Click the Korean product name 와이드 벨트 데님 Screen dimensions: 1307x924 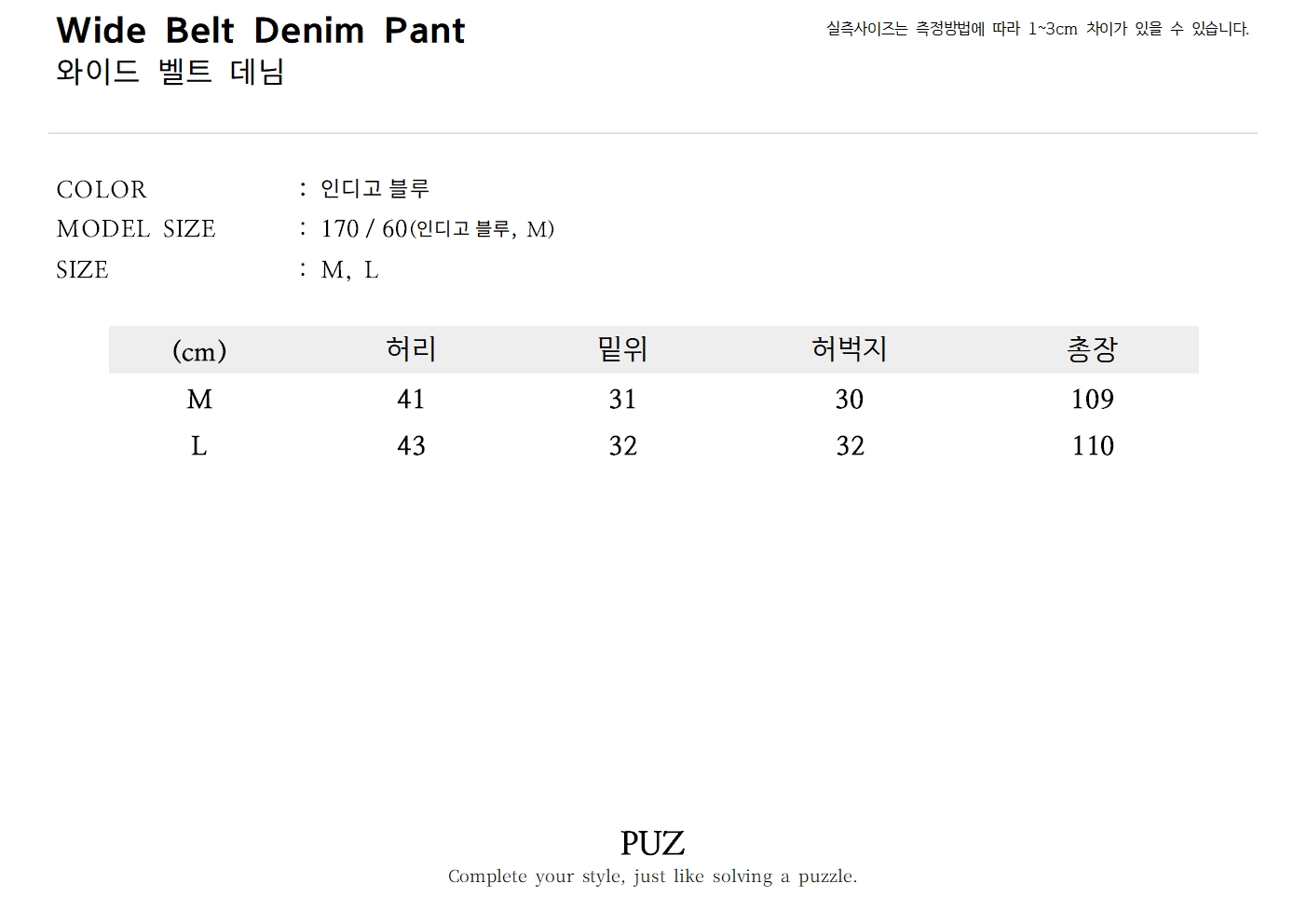[x=170, y=72]
